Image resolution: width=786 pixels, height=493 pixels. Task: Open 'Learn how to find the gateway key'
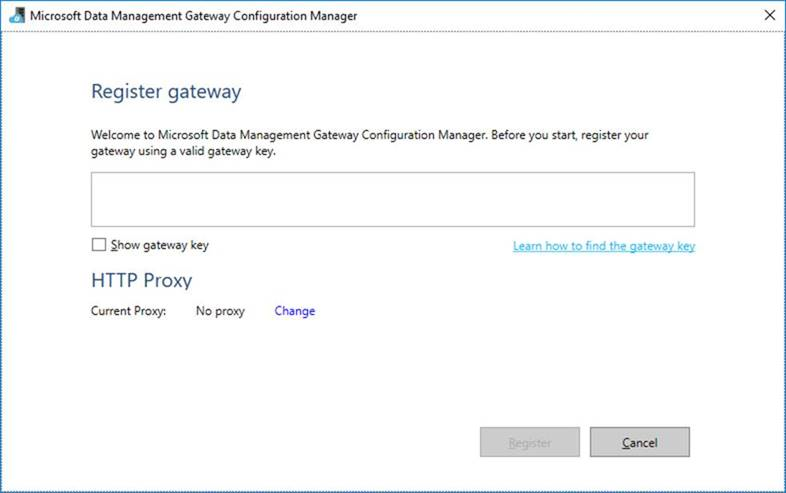[603, 246]
